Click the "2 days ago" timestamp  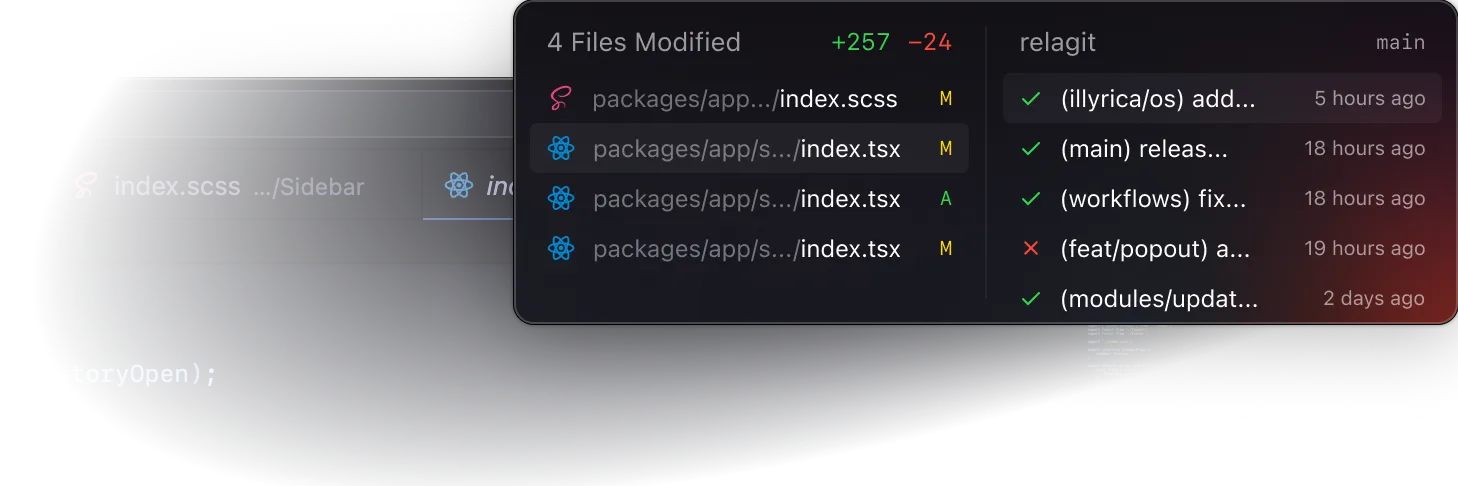coord(1374,299)
